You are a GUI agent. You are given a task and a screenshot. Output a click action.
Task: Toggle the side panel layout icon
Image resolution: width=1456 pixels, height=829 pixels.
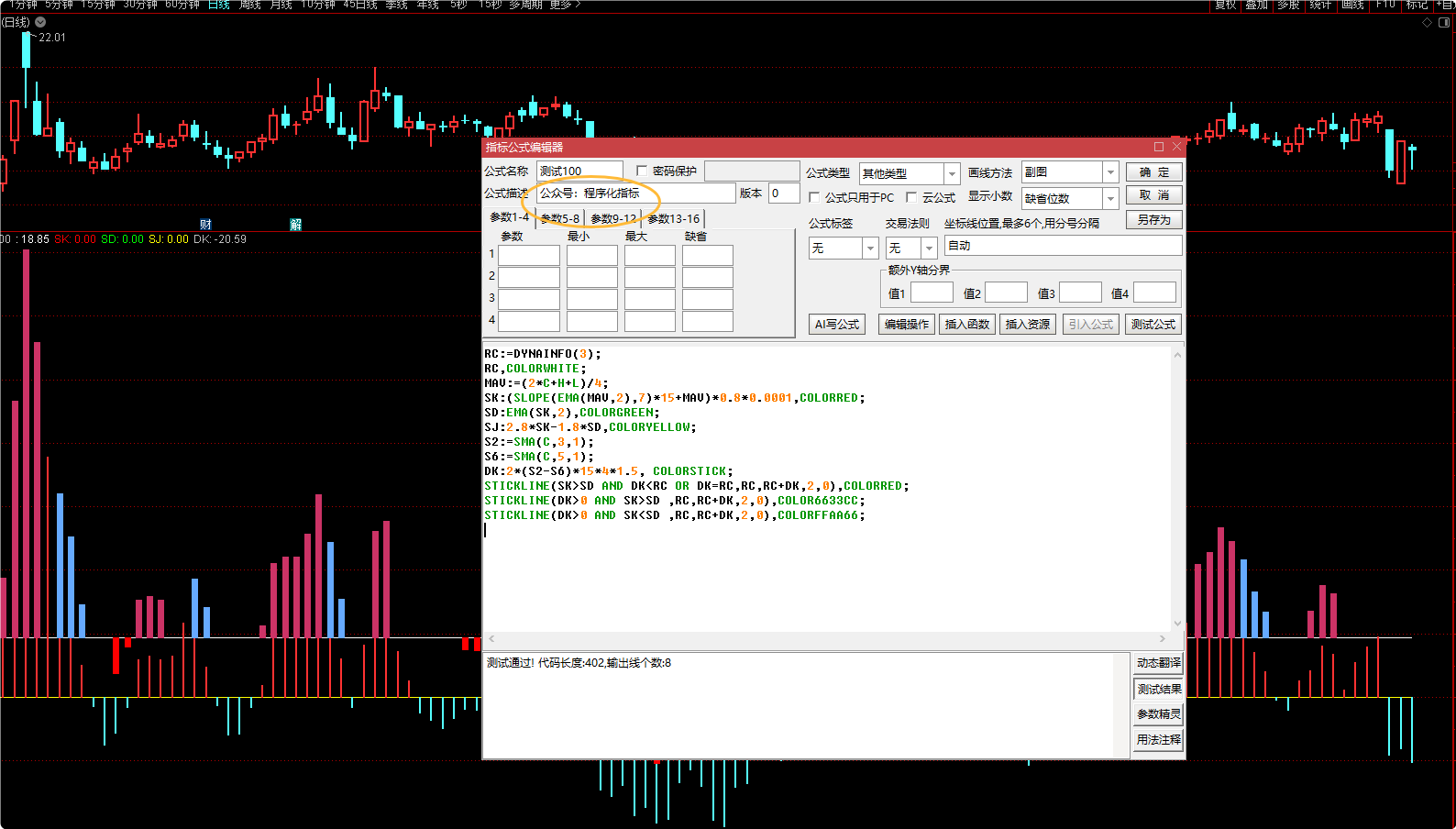(1444, 23)
